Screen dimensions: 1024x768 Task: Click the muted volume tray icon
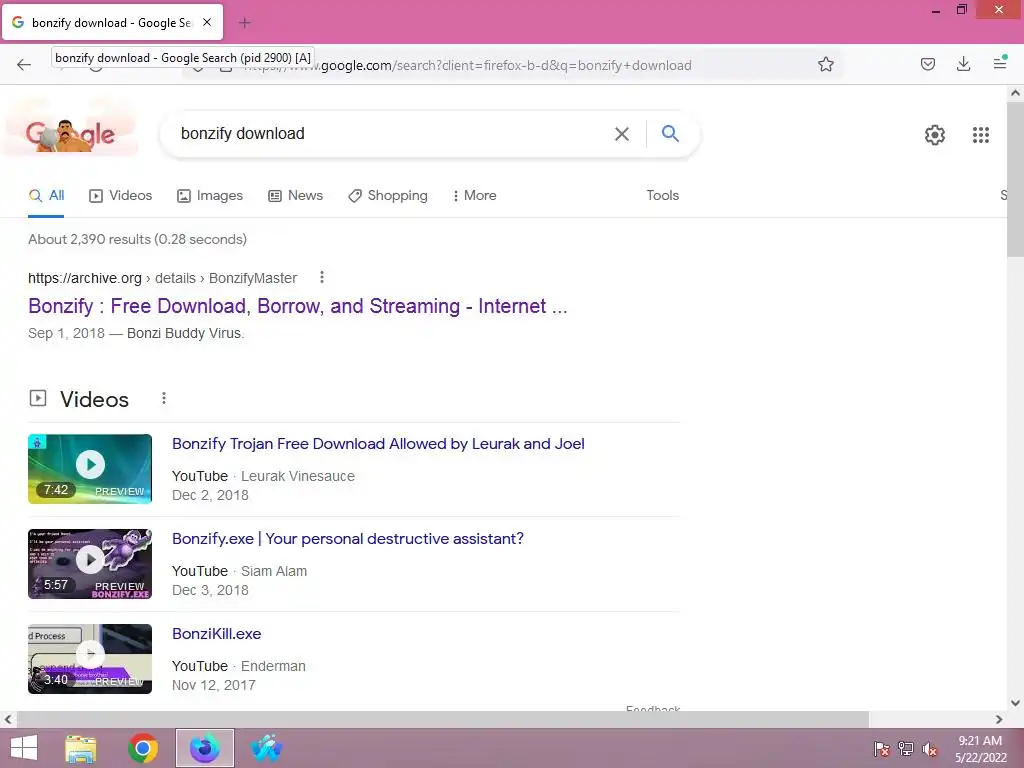point(929,749)
